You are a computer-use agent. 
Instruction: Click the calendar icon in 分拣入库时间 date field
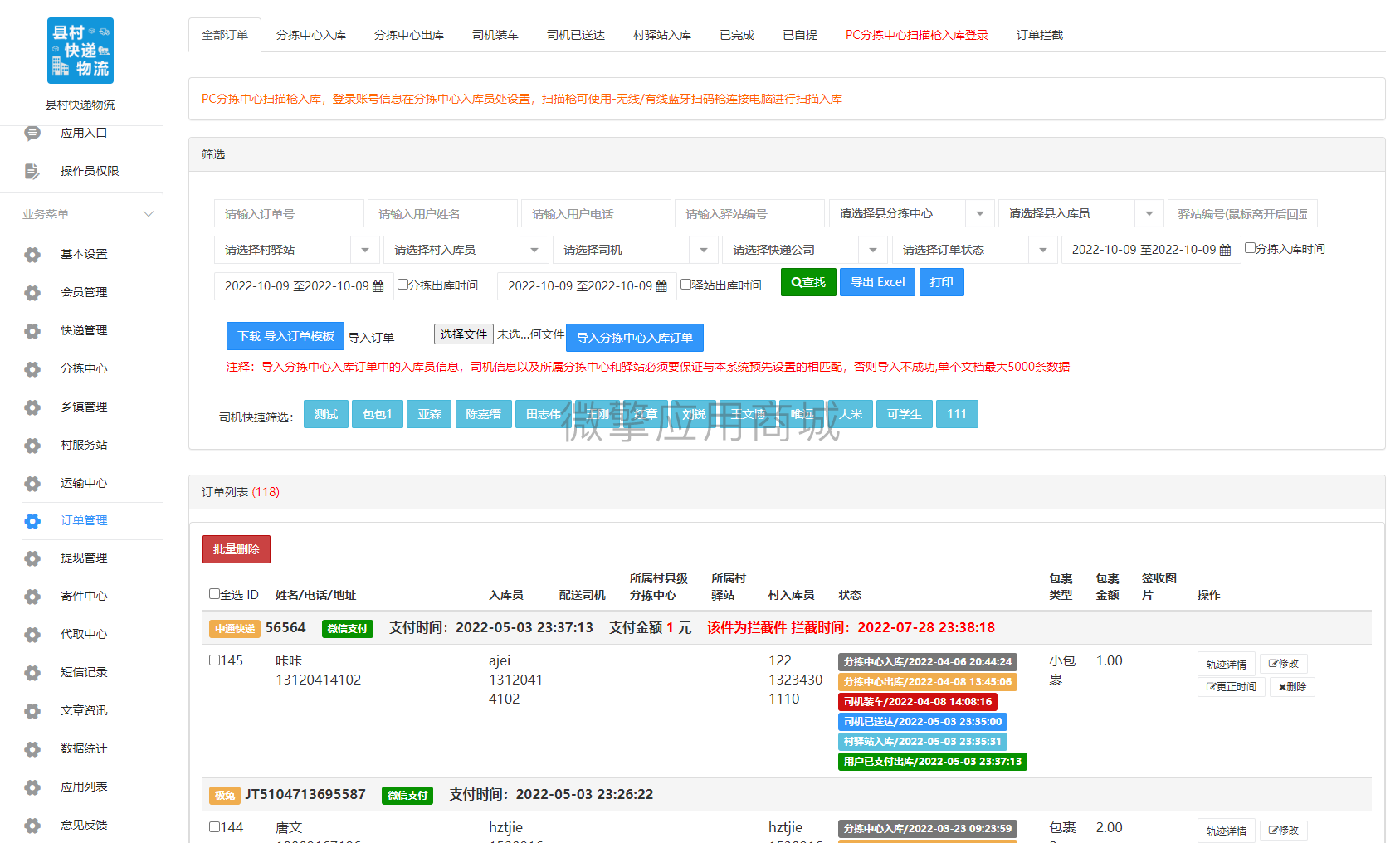click(x=1225, y=250)
